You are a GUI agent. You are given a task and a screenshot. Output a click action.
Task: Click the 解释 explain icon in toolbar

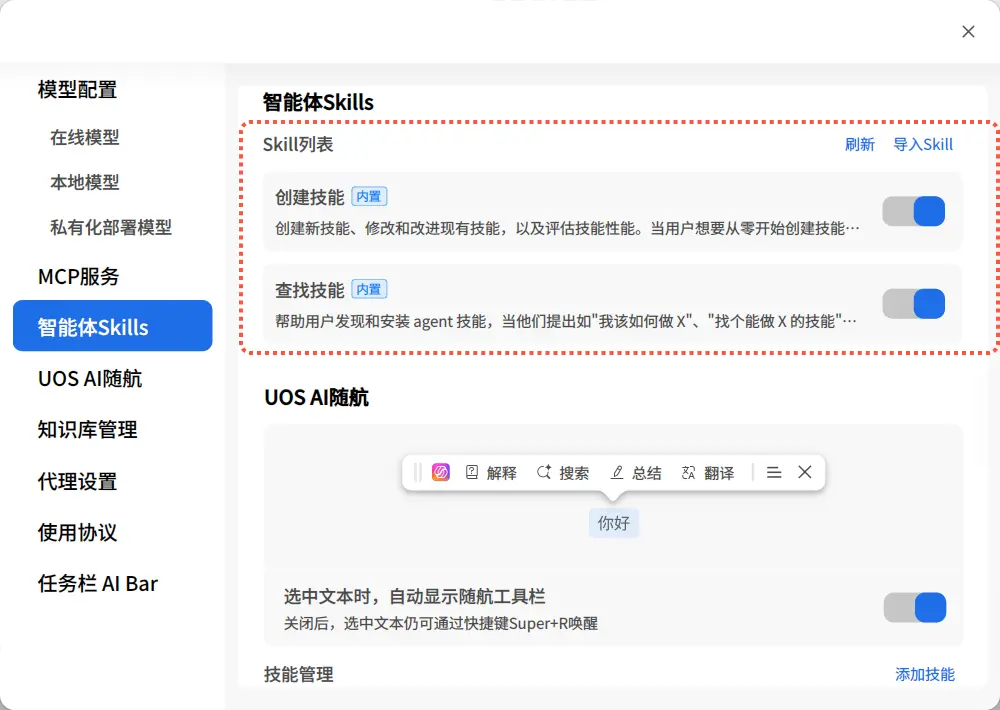click(x=473, y=473)
